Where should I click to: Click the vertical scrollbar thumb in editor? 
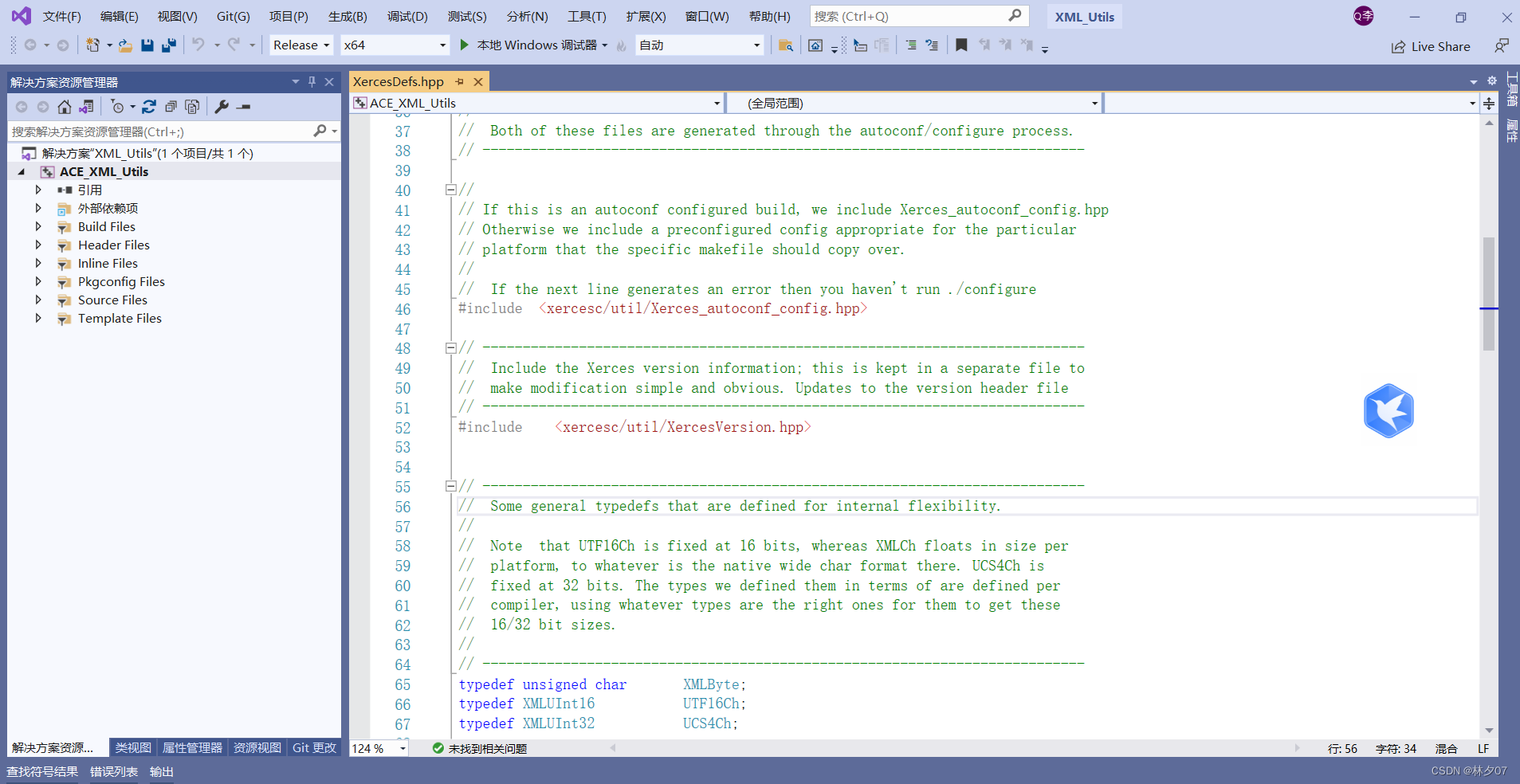[x=1489, y=293]
